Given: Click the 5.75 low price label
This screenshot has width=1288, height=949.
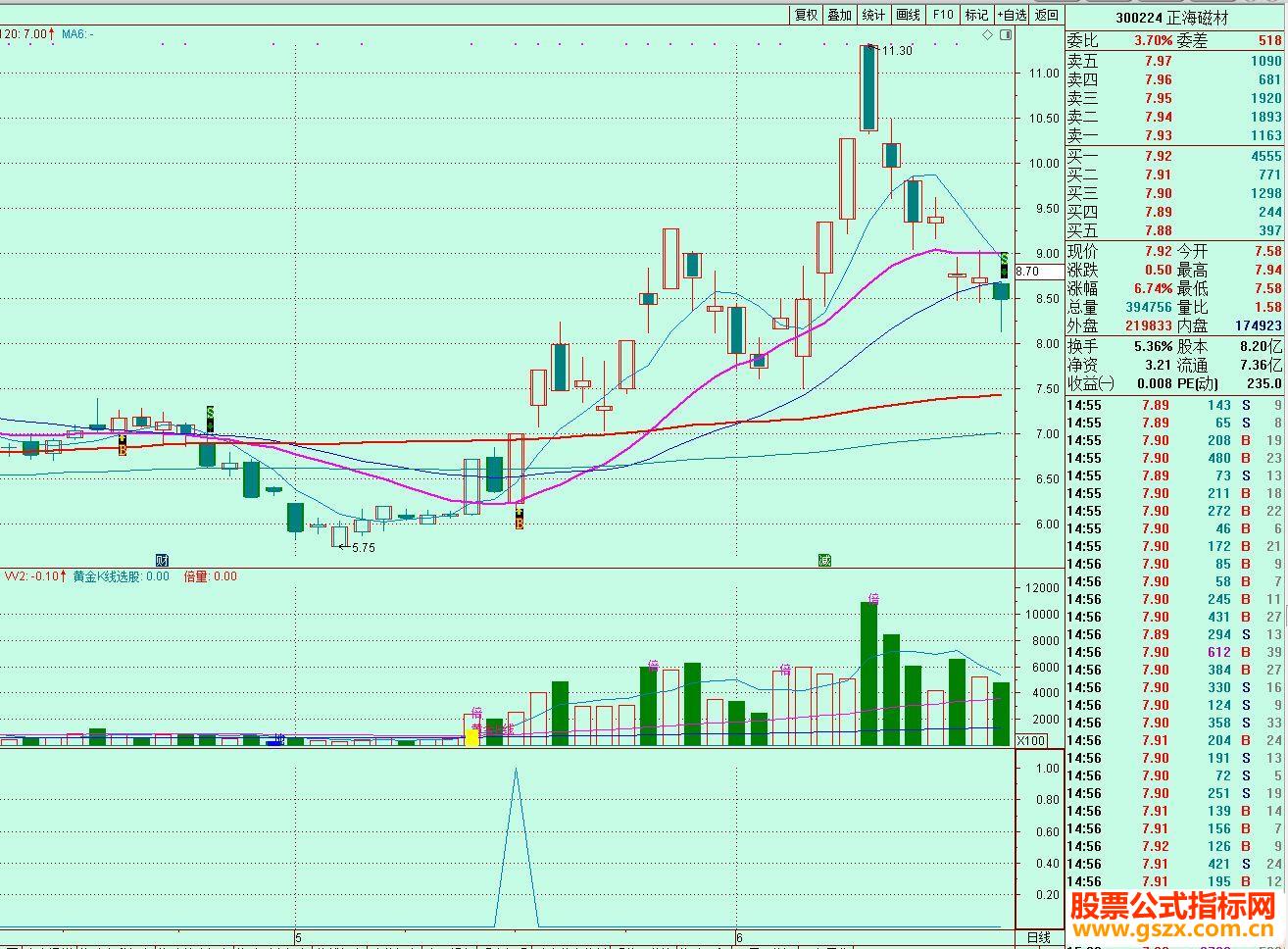Looking at the screenshot, I should [x=363, y=548].
